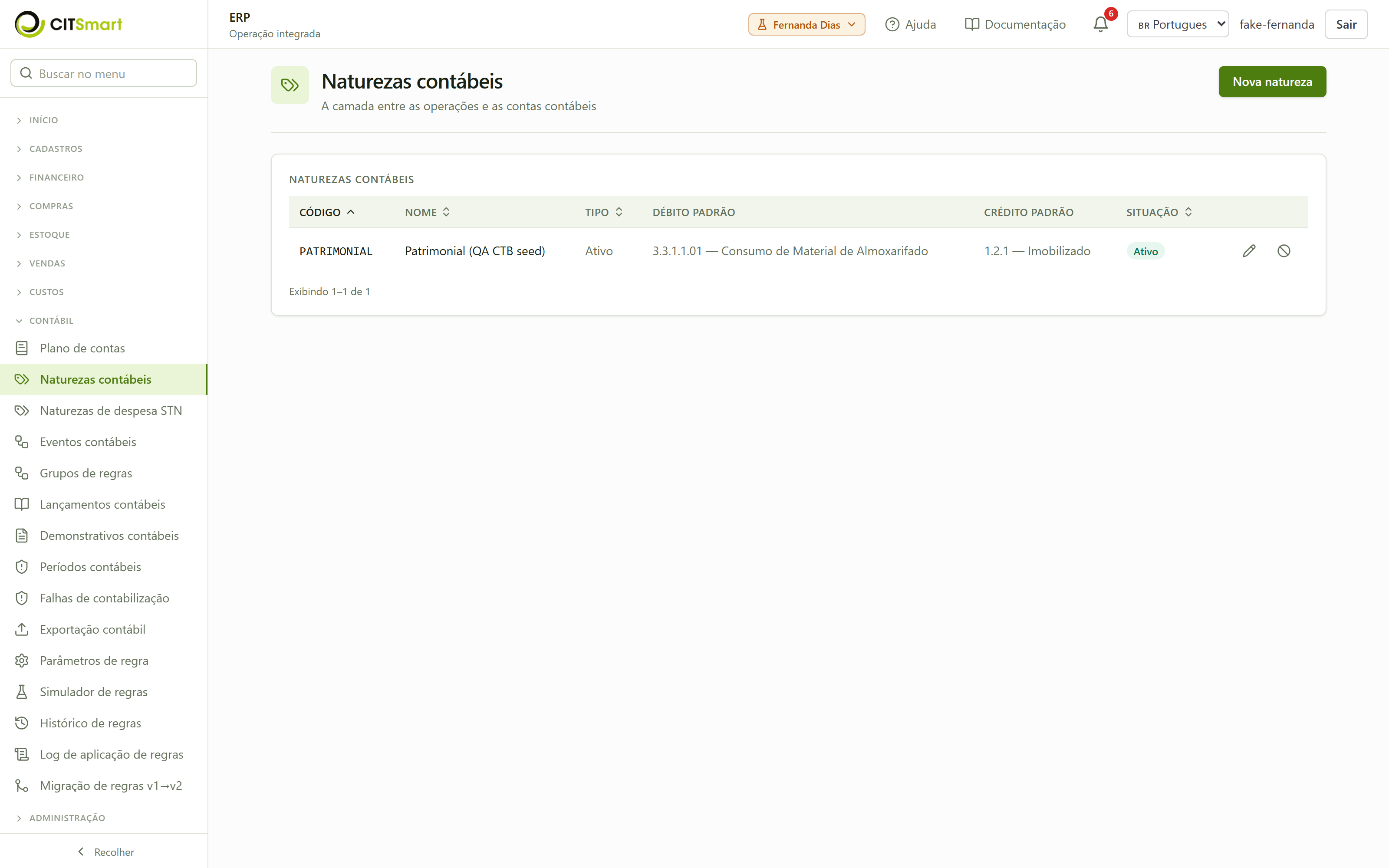Open the Documentação link

[1015, 24]
